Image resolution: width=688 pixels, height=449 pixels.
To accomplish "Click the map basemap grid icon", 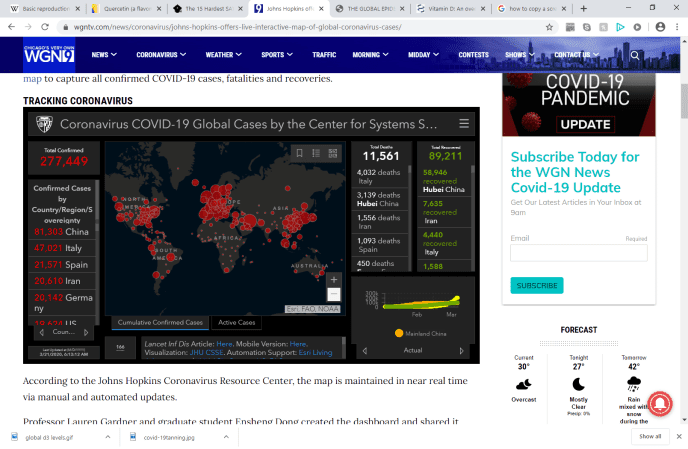I will click(x=333, y=153).
